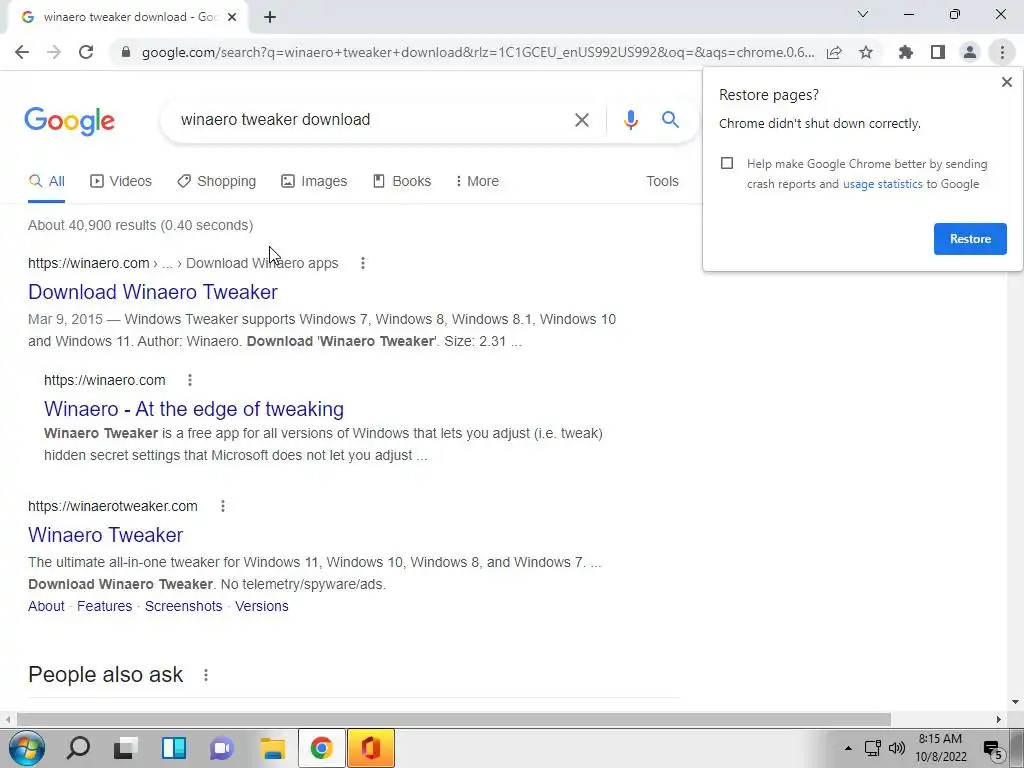Open the Windows Start menu

pos(27,748)
